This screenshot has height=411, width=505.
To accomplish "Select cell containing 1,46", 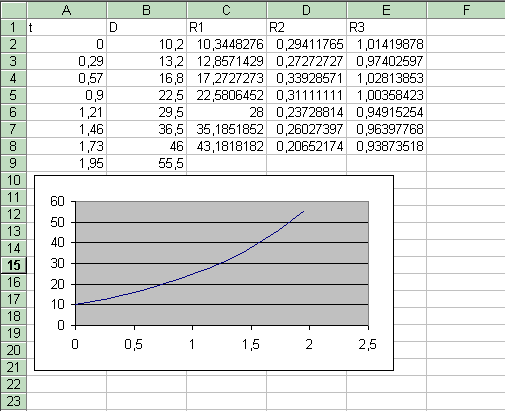I will click(67, 129).
